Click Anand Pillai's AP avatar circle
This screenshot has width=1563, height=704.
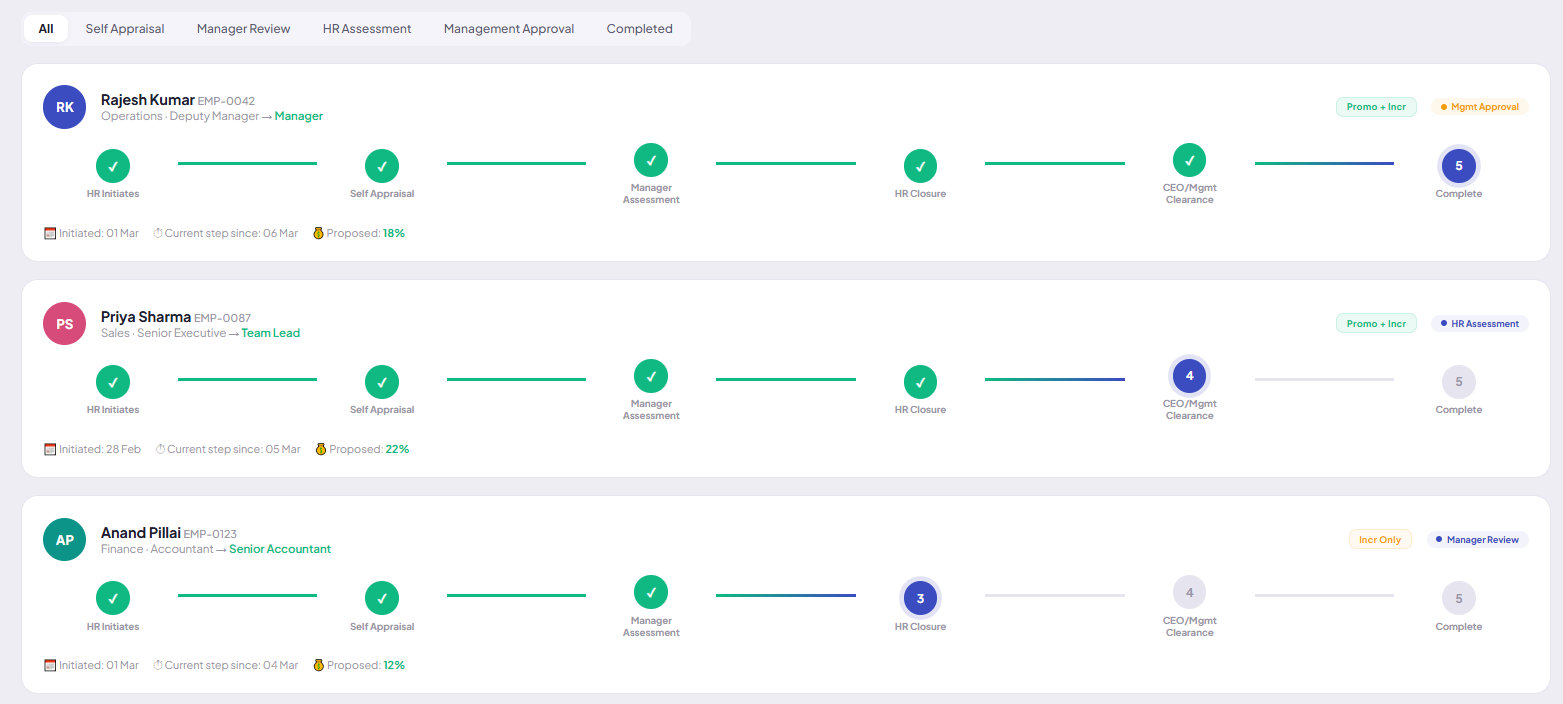(x=65, y=539)
